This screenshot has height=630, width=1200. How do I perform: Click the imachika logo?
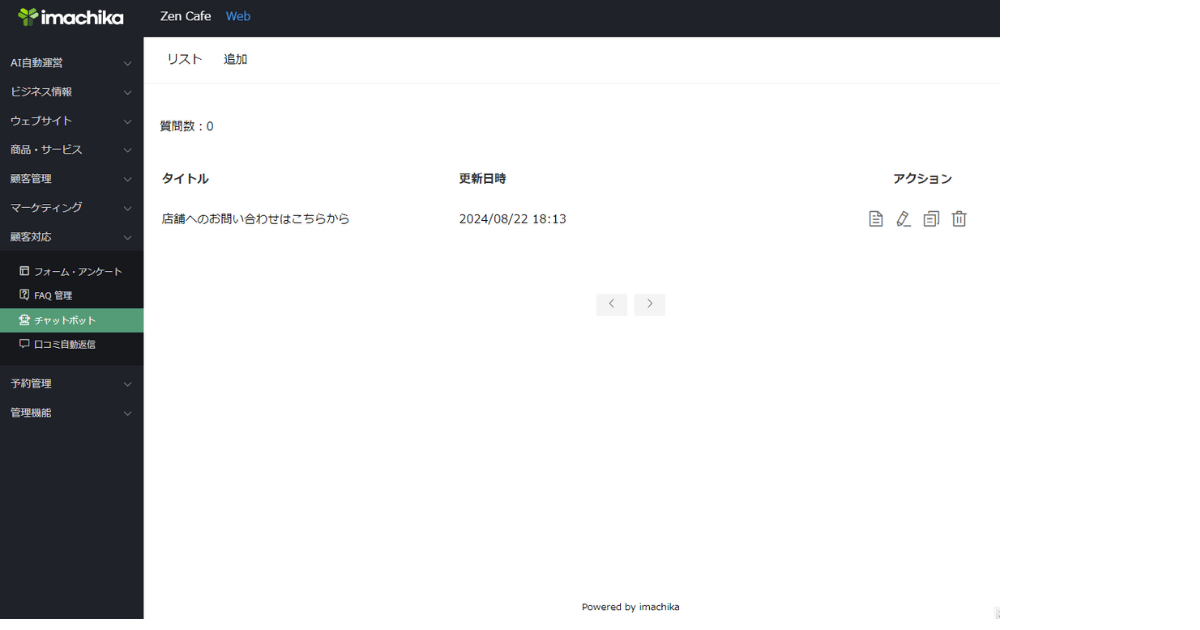70,17
